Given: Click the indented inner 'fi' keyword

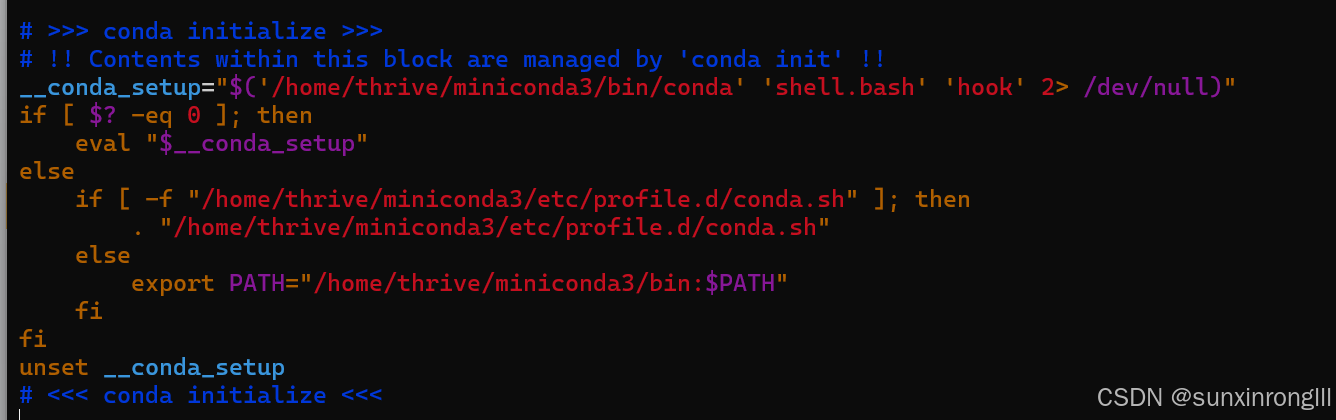Looking at the screenshot, I should point(89,311).
